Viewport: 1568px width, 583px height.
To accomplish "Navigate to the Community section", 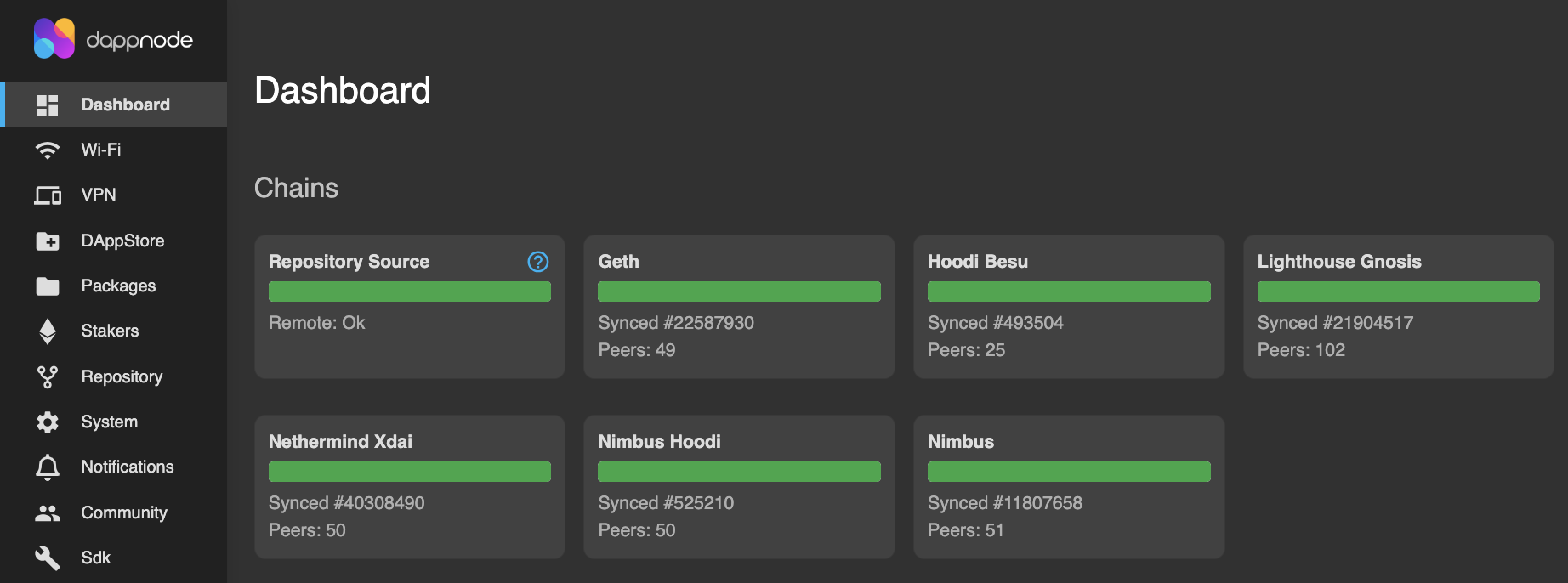I will (124, 512).
